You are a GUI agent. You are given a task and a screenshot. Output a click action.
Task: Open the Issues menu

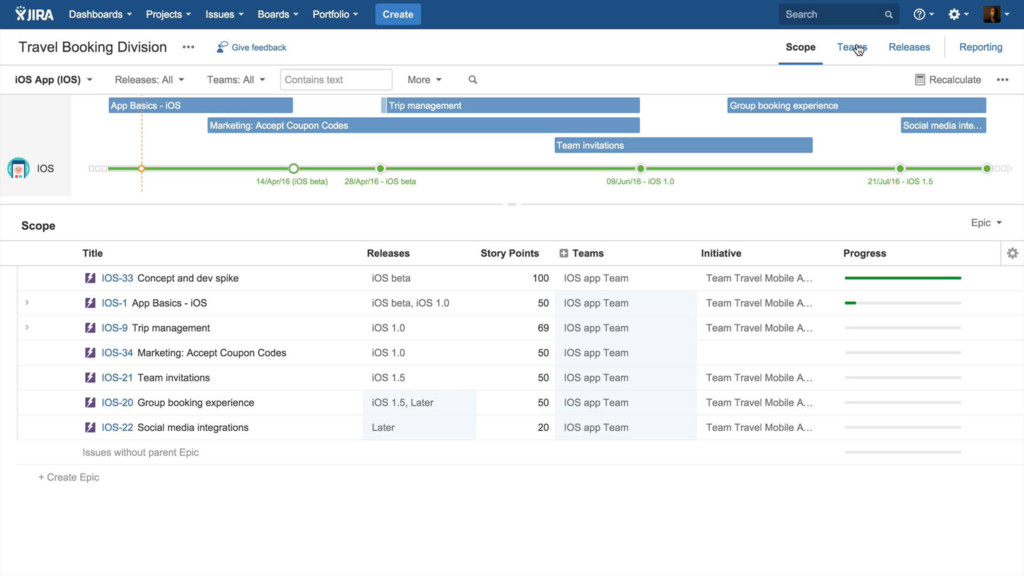(x=224, y=14)
